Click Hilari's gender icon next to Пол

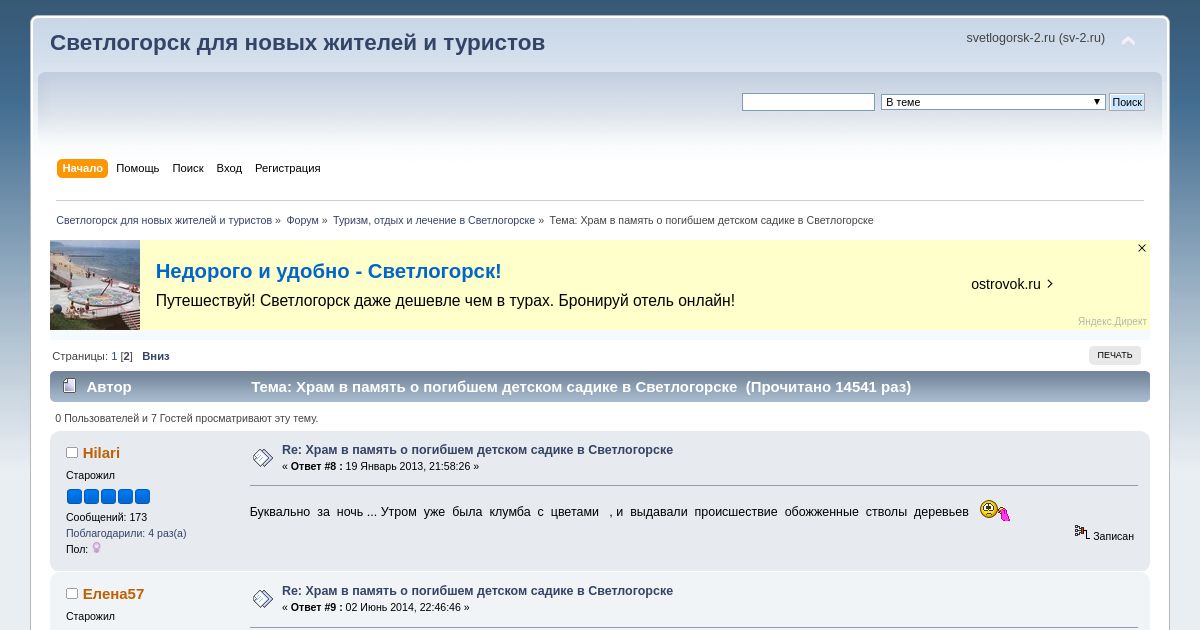pyautogui.click(x=97, y=548)
